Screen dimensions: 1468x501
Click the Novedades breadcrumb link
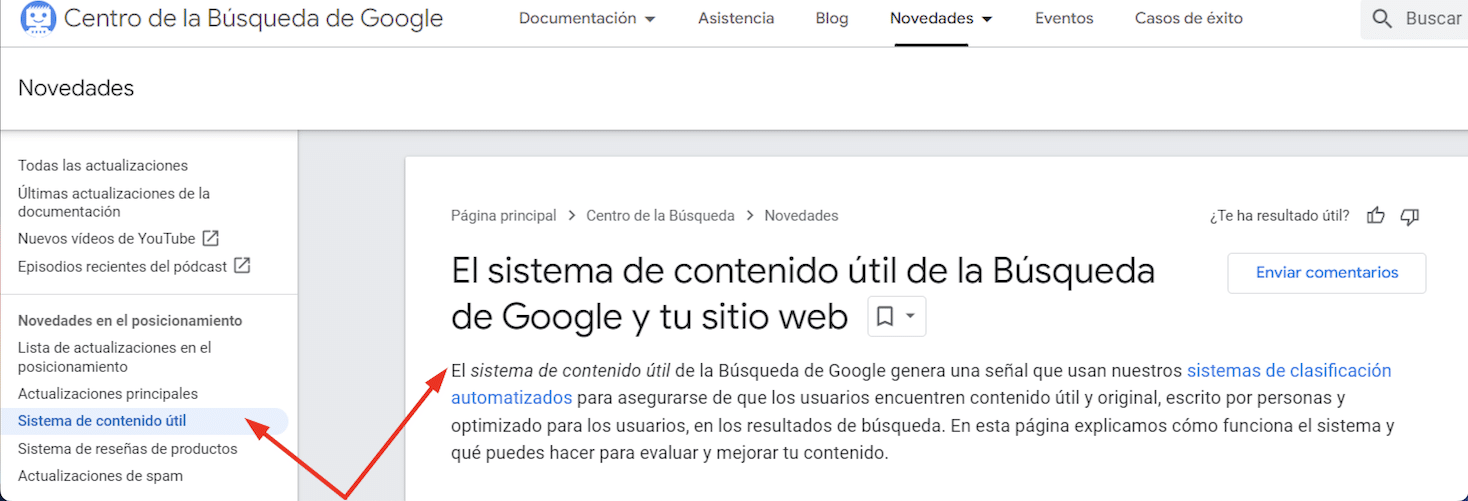tap(801, 215)
